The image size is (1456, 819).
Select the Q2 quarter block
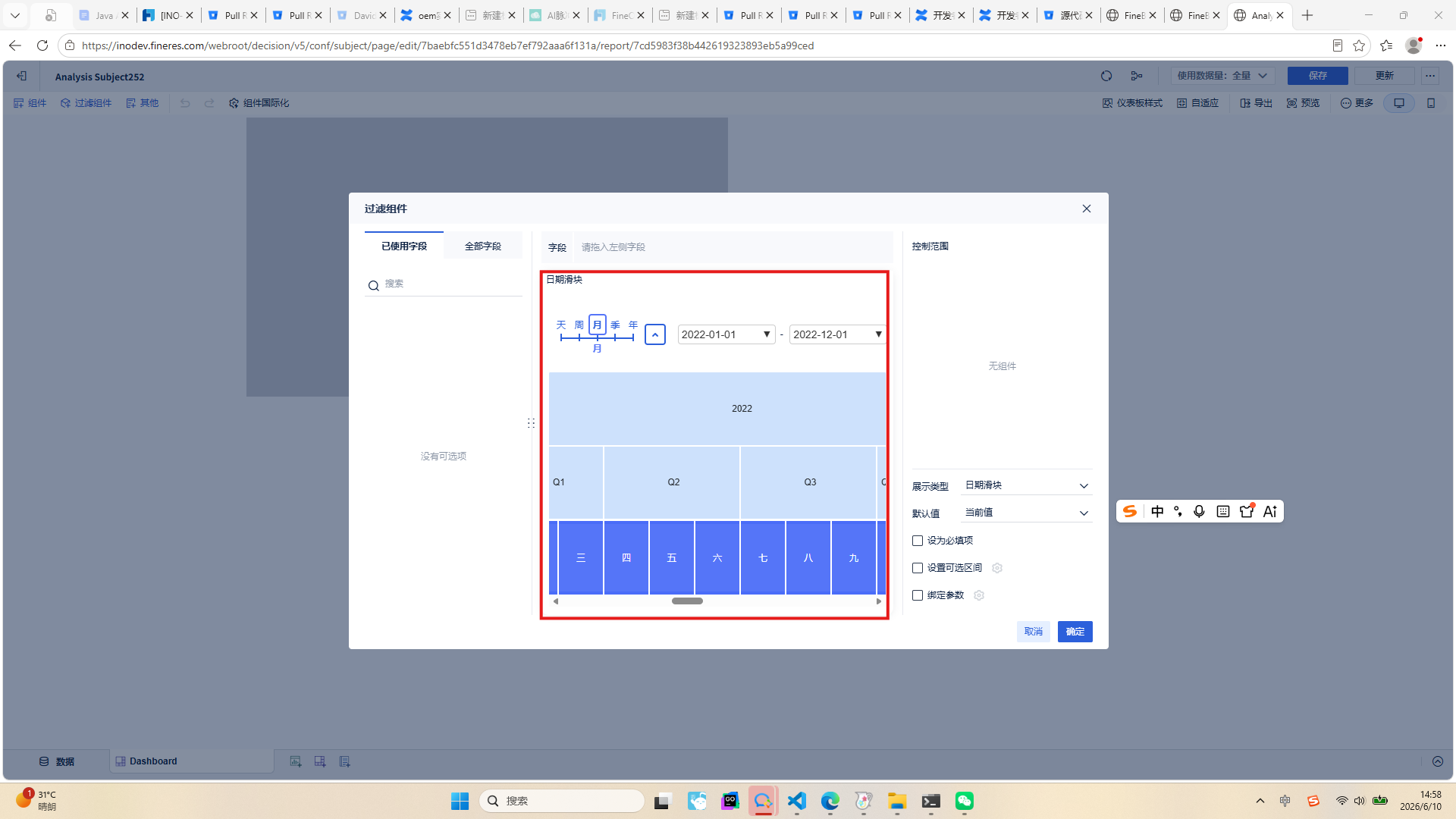point(672,482)
